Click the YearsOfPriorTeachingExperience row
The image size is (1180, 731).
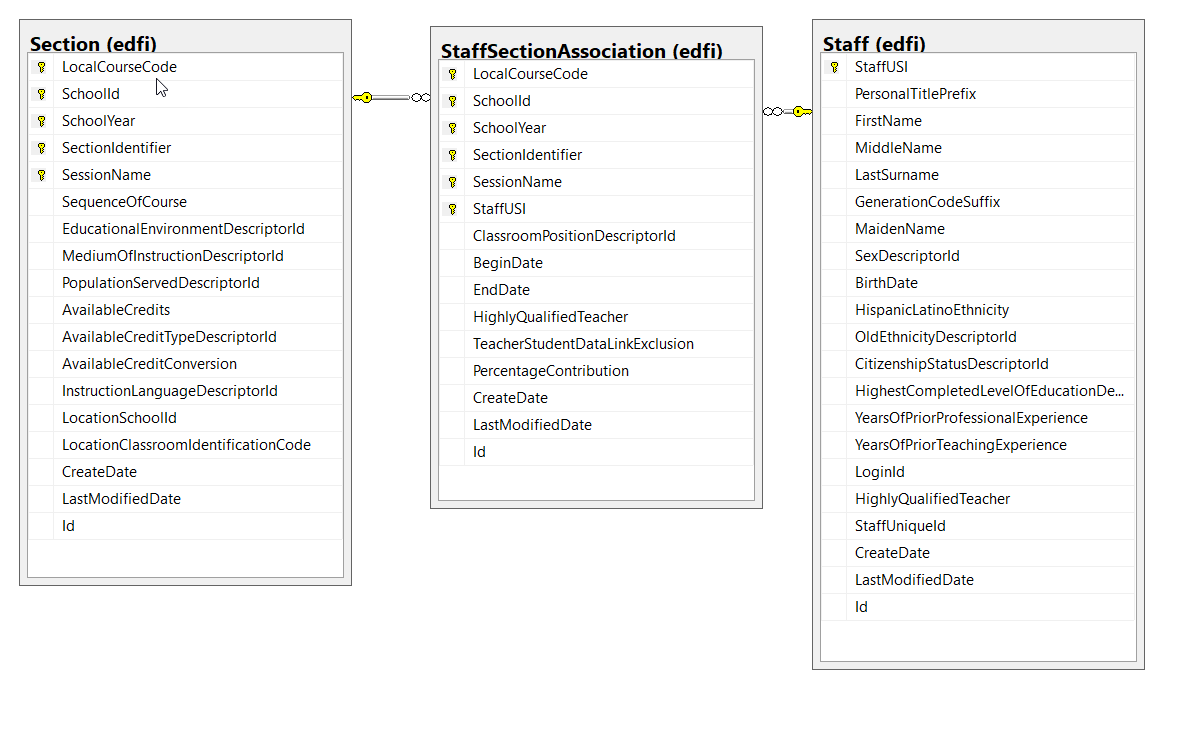(x=978, y=446)
